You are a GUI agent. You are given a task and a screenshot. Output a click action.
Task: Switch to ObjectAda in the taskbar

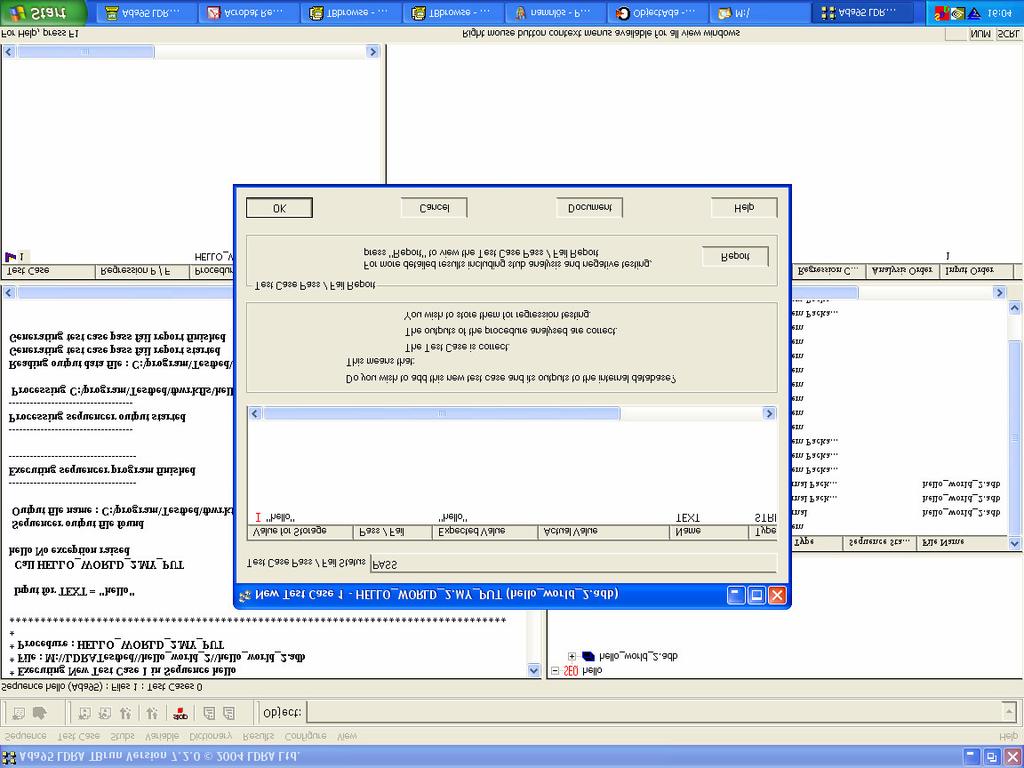tap(658, 12)
